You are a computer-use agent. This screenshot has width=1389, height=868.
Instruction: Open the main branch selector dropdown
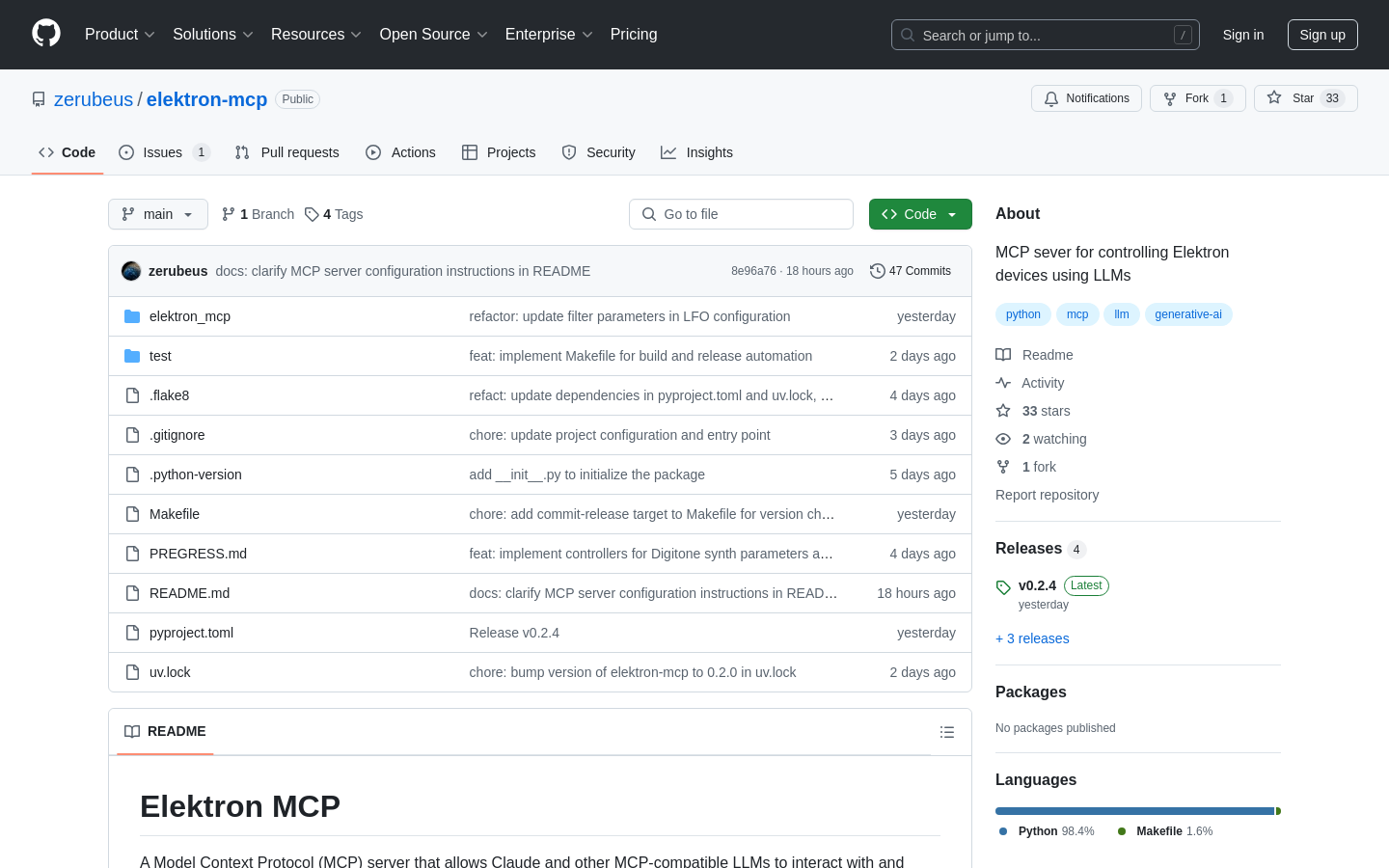[x=158, y=214]
